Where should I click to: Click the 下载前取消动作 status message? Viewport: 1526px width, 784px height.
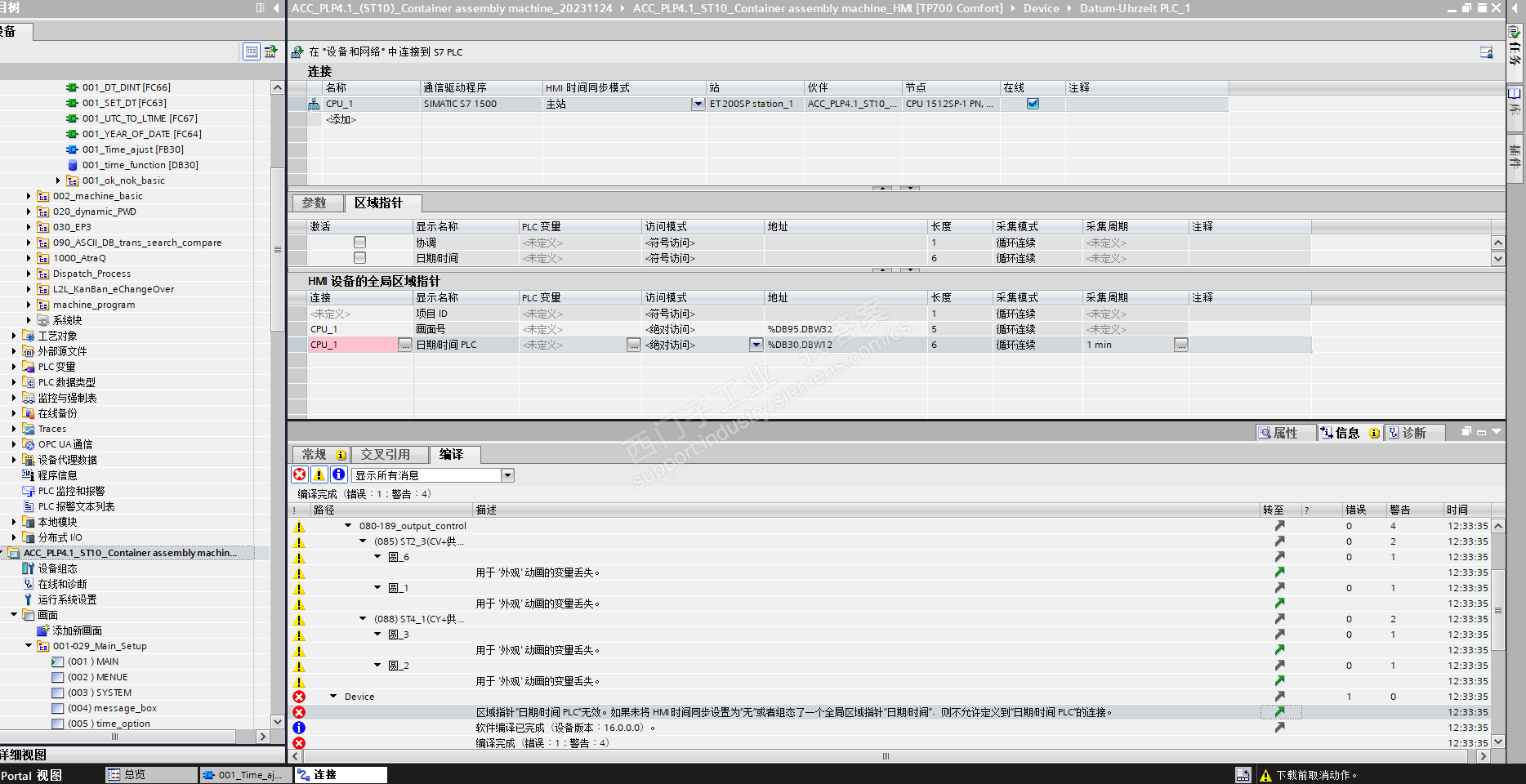click(1316, 775)
